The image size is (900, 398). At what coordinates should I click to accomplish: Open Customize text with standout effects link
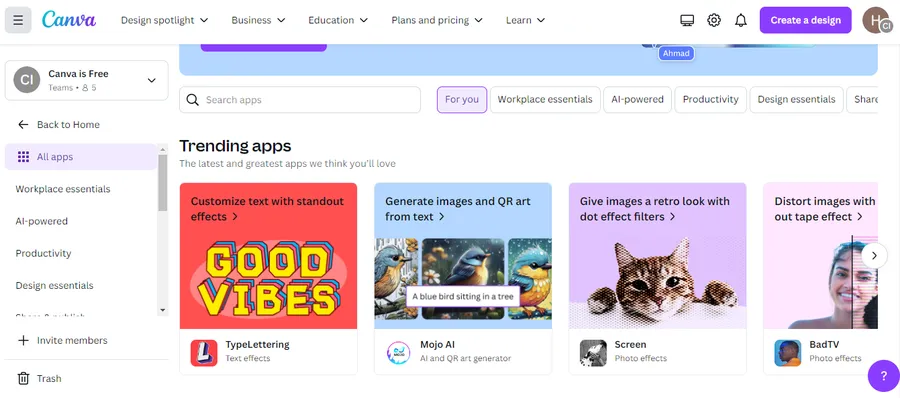(267, 209)
